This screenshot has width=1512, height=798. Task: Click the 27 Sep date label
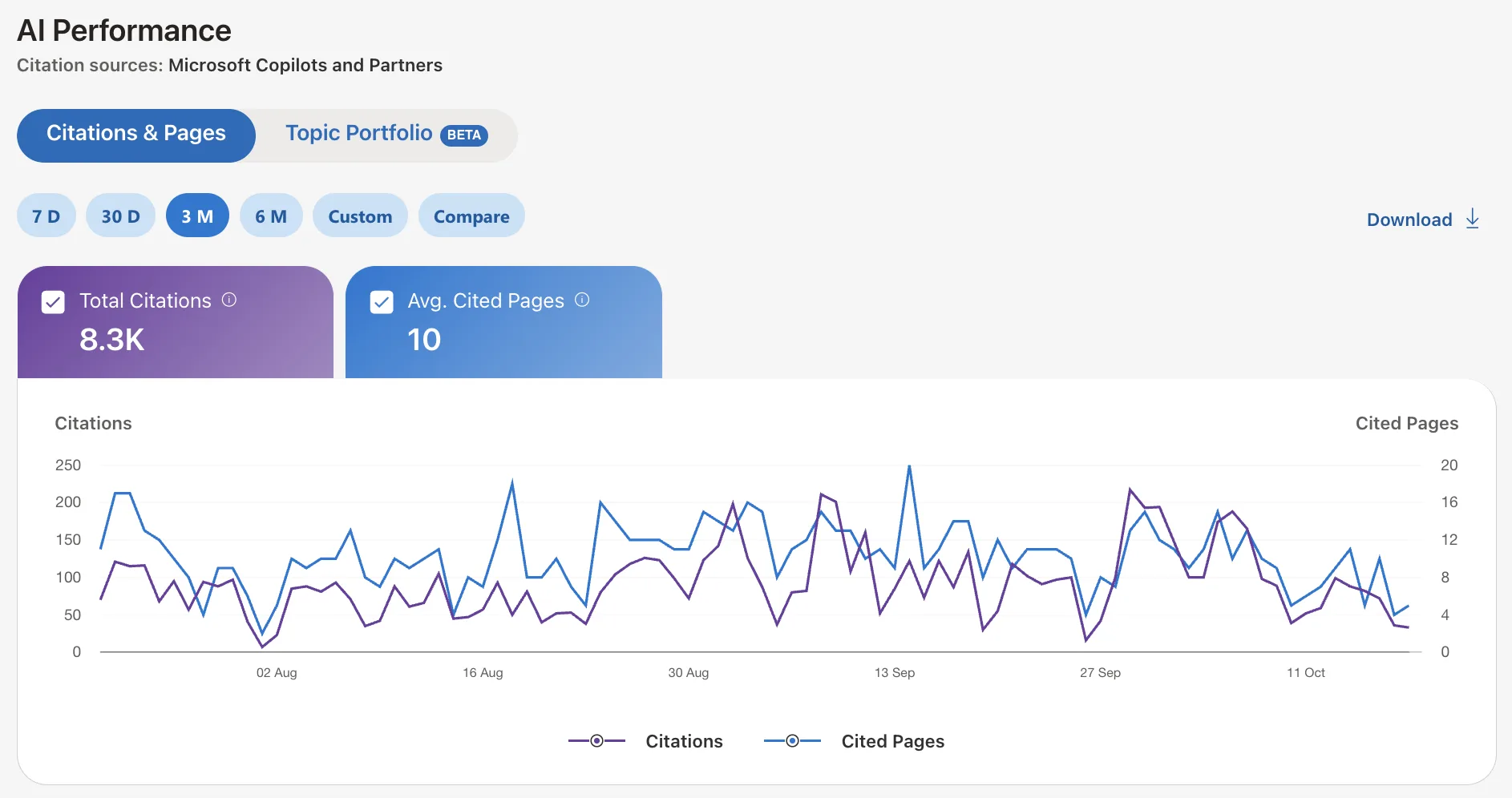point(1100,673)
